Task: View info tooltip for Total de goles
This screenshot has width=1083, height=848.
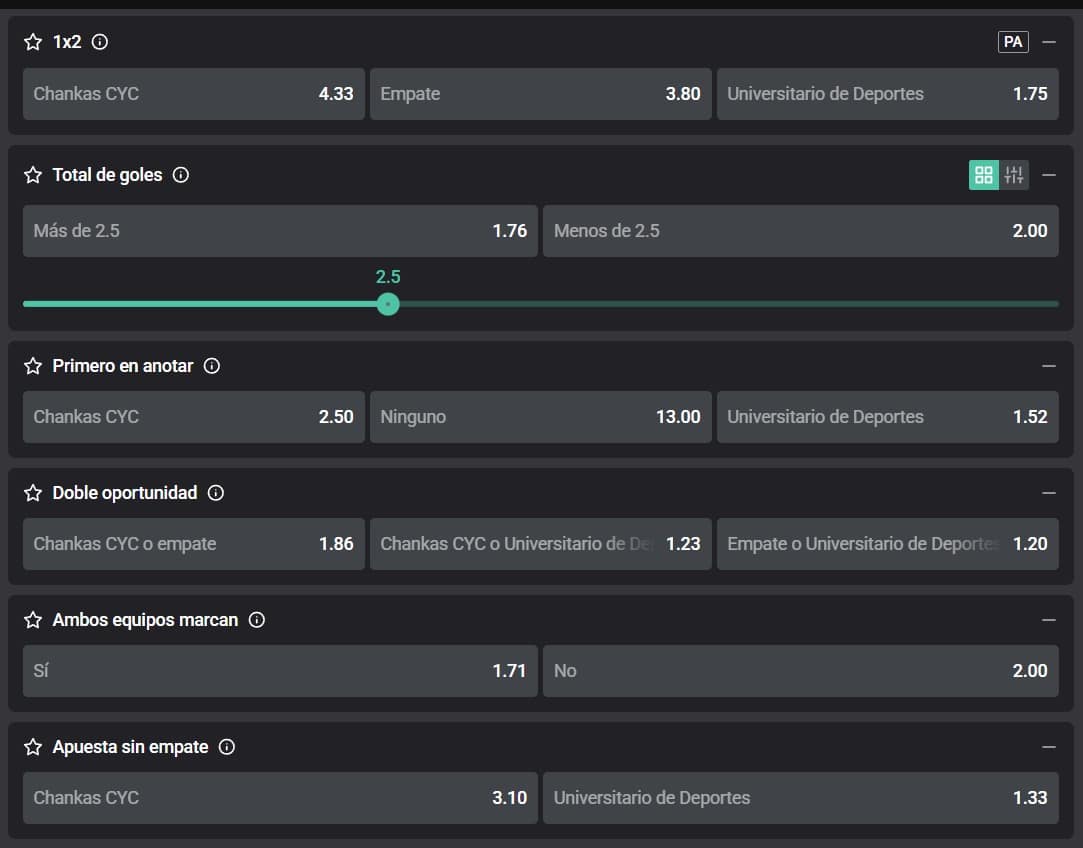Action: tap(181, 175)
